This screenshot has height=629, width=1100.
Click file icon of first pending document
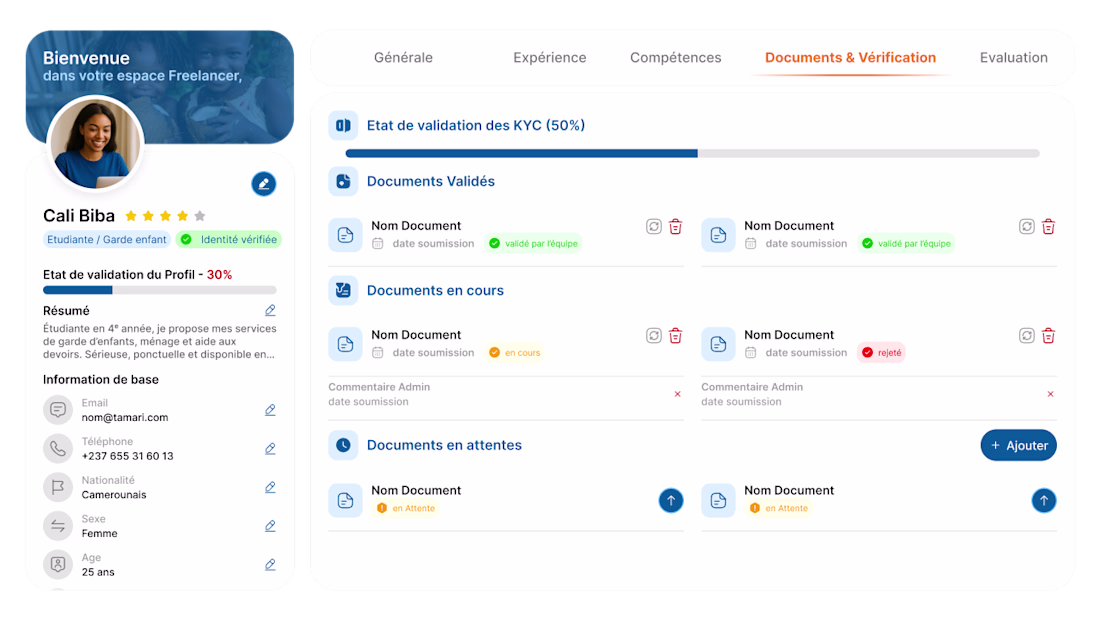tap(345, 500)
